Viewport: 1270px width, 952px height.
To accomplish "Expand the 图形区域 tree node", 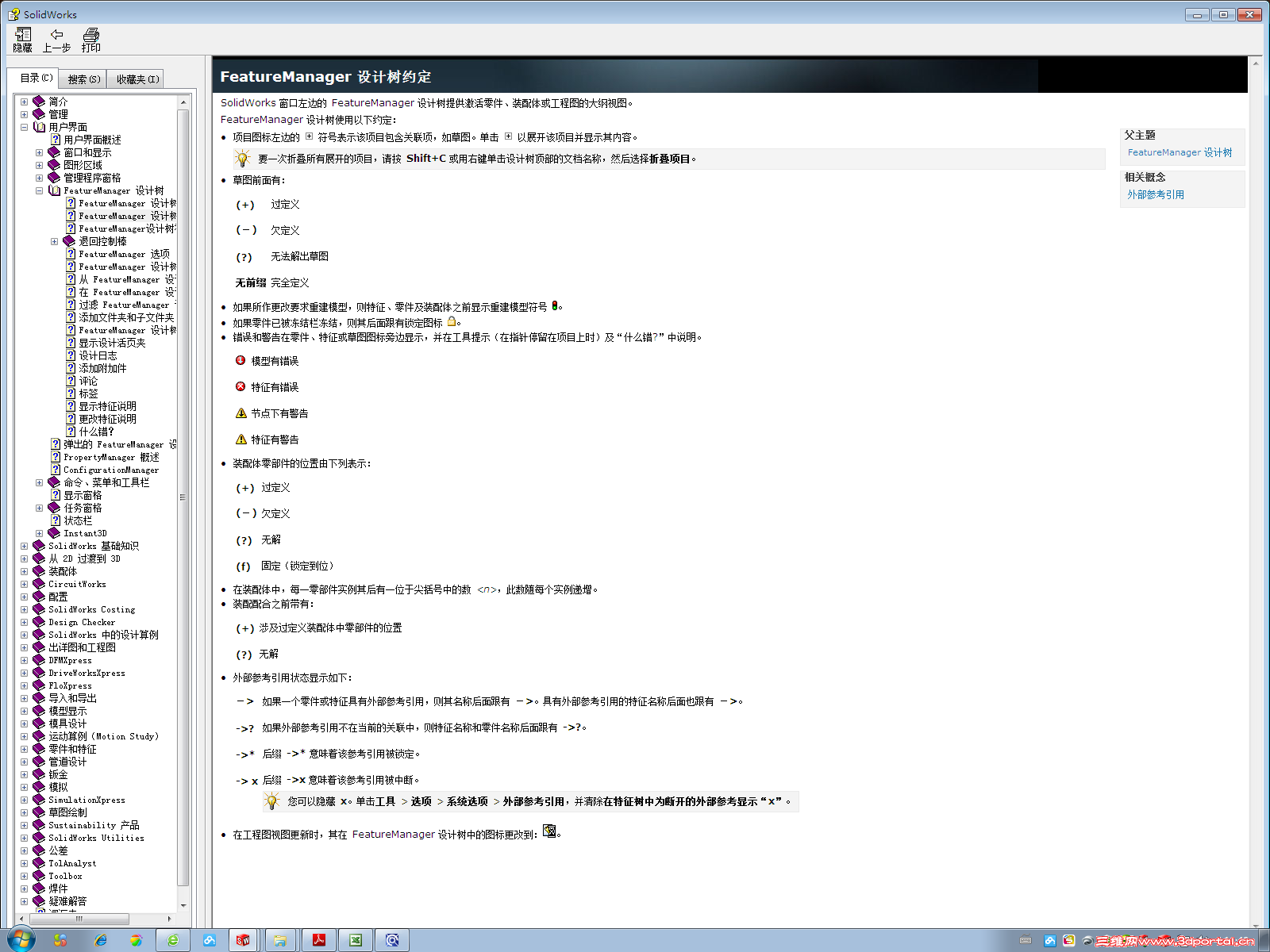I will coord(39,165).
